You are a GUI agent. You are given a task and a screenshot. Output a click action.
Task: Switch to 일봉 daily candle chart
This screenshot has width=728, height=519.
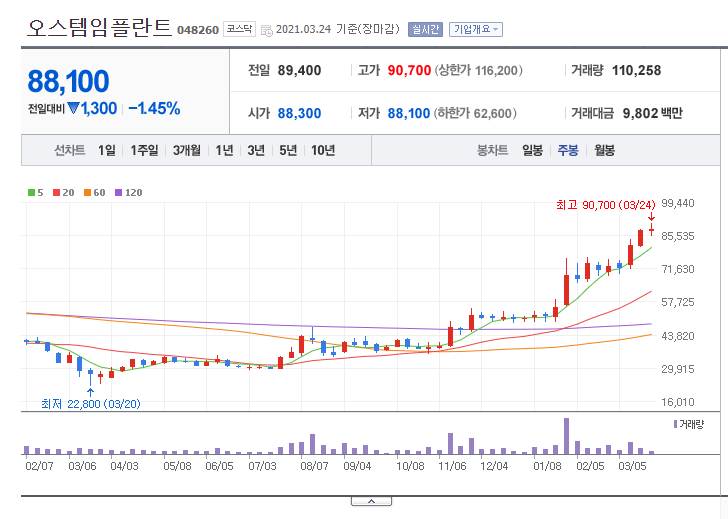[x=533, y=150]
